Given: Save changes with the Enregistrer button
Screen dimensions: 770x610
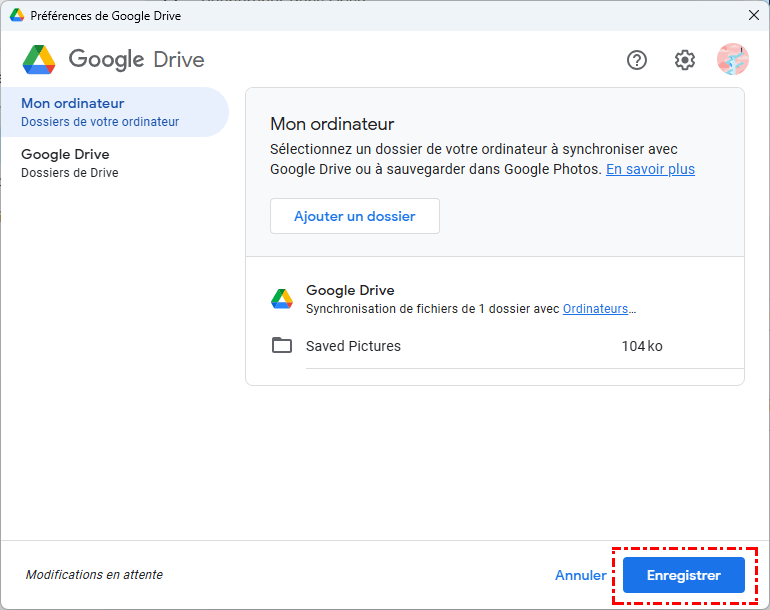Looking at the screenshot, I should click(684, 575).
